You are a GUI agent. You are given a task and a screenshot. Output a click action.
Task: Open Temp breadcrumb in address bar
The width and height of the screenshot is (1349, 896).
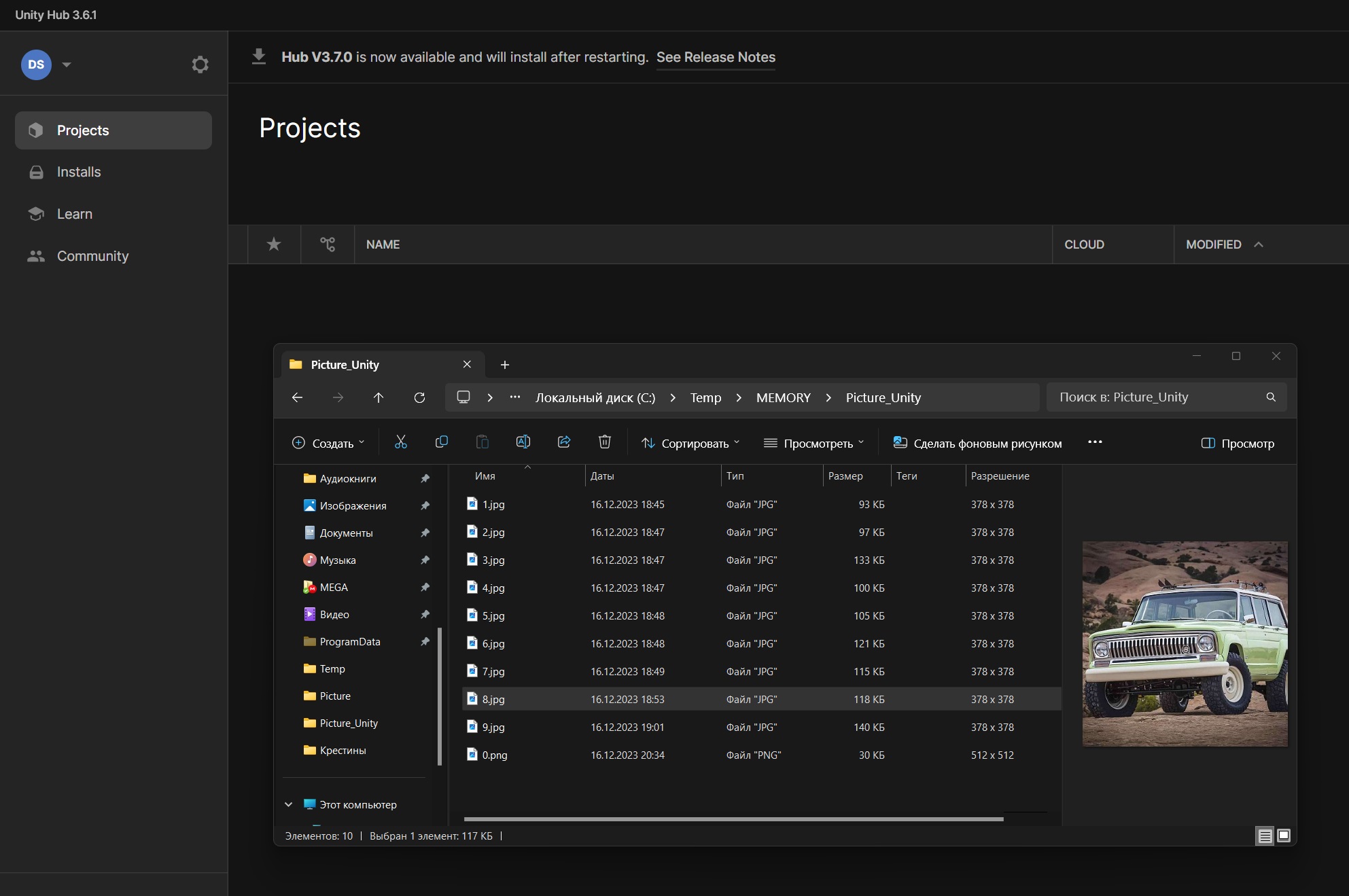(x=705, y=398)
